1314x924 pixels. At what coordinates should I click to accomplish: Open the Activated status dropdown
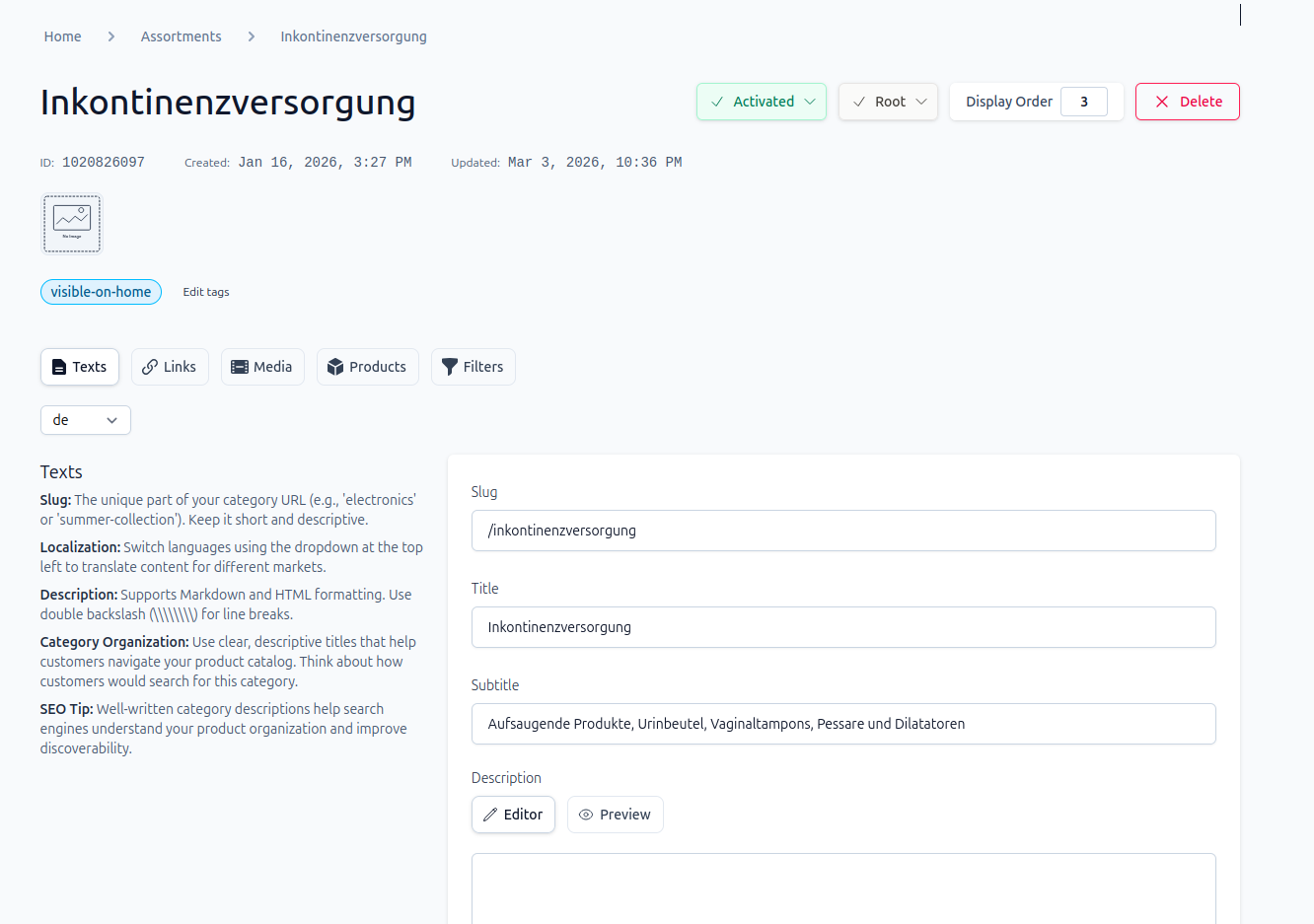762,102
